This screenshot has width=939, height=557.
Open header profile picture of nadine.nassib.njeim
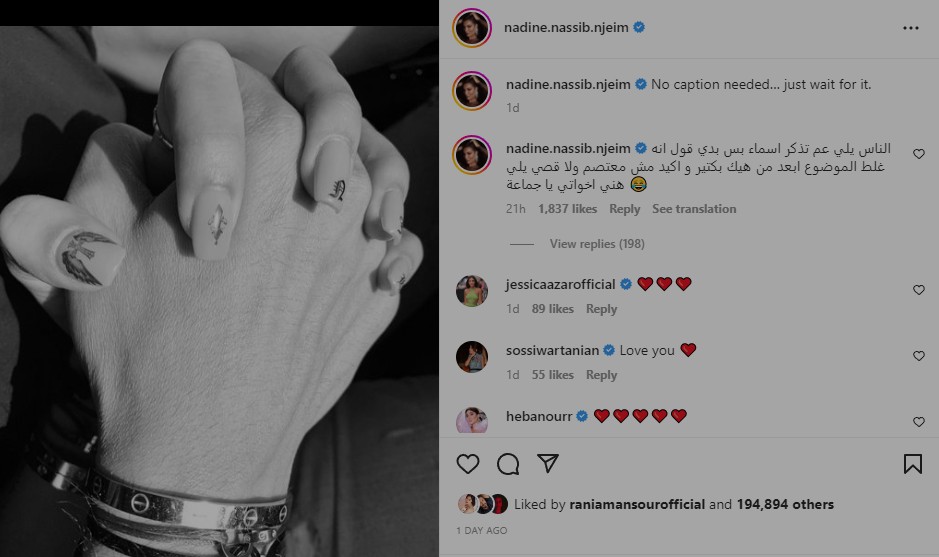472,28
